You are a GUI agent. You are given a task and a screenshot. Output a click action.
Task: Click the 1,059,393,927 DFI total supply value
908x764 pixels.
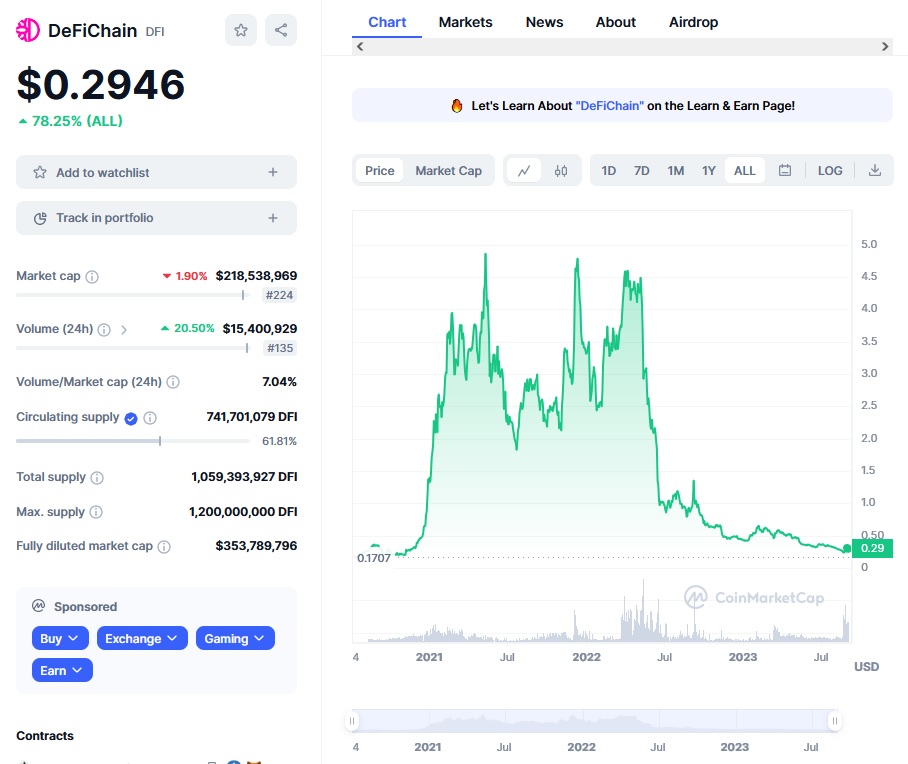click(244, 477)
